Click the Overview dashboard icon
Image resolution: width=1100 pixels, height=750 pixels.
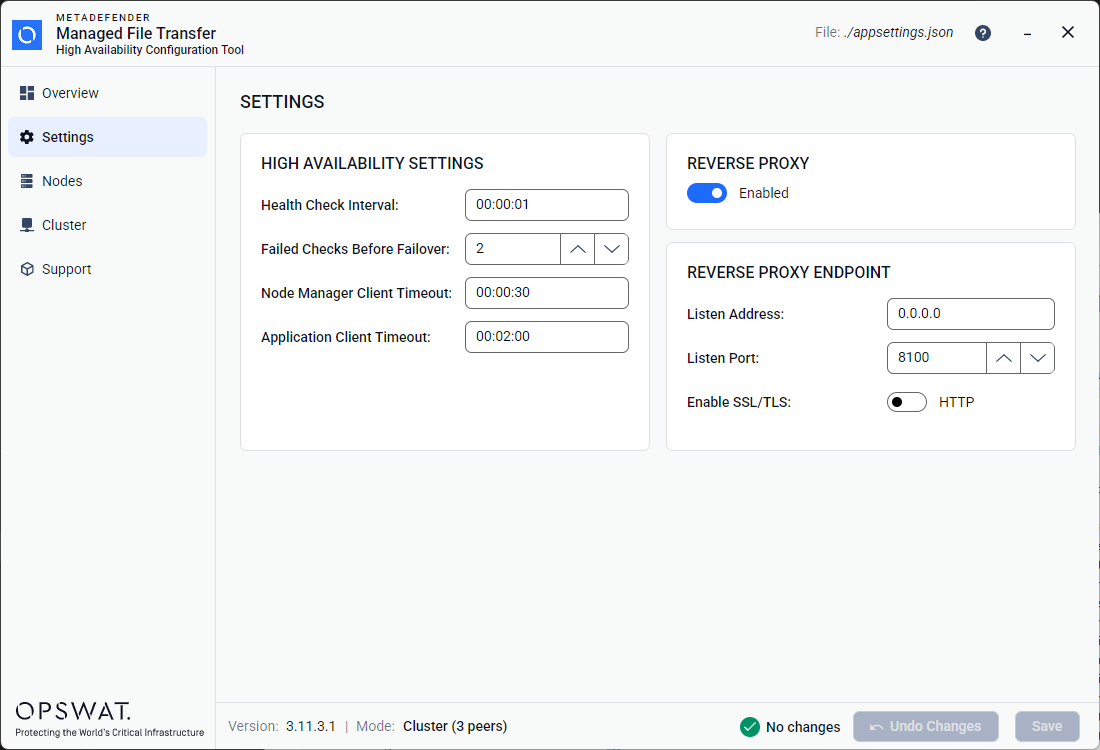click(27, 93)
